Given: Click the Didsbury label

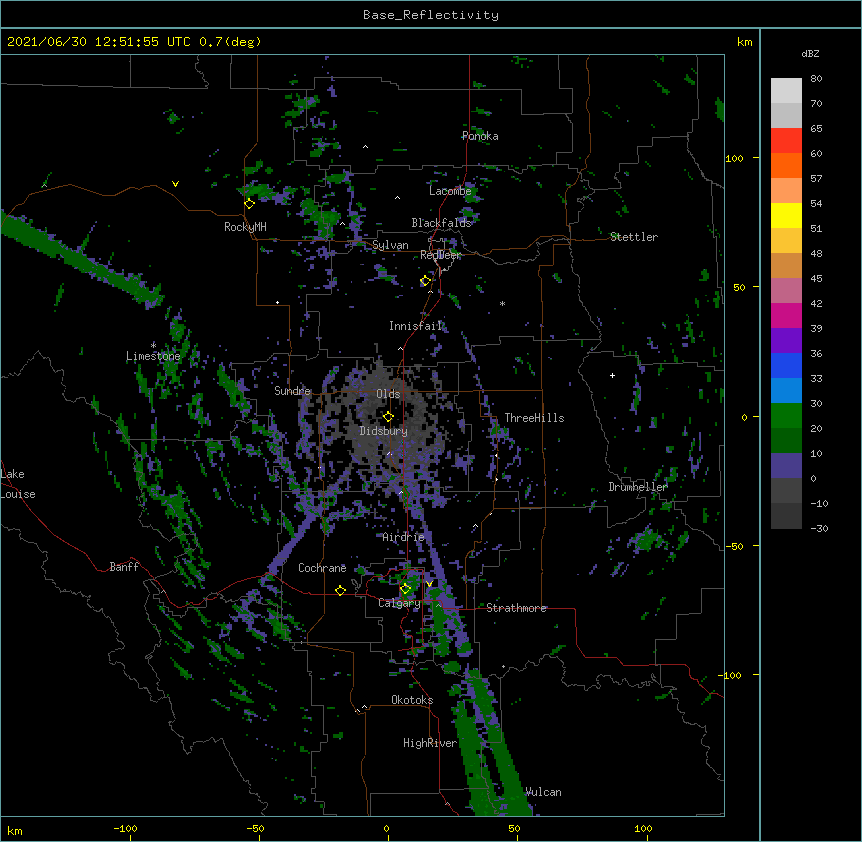Looking at the screenshot, I should (x=383, y=431).
